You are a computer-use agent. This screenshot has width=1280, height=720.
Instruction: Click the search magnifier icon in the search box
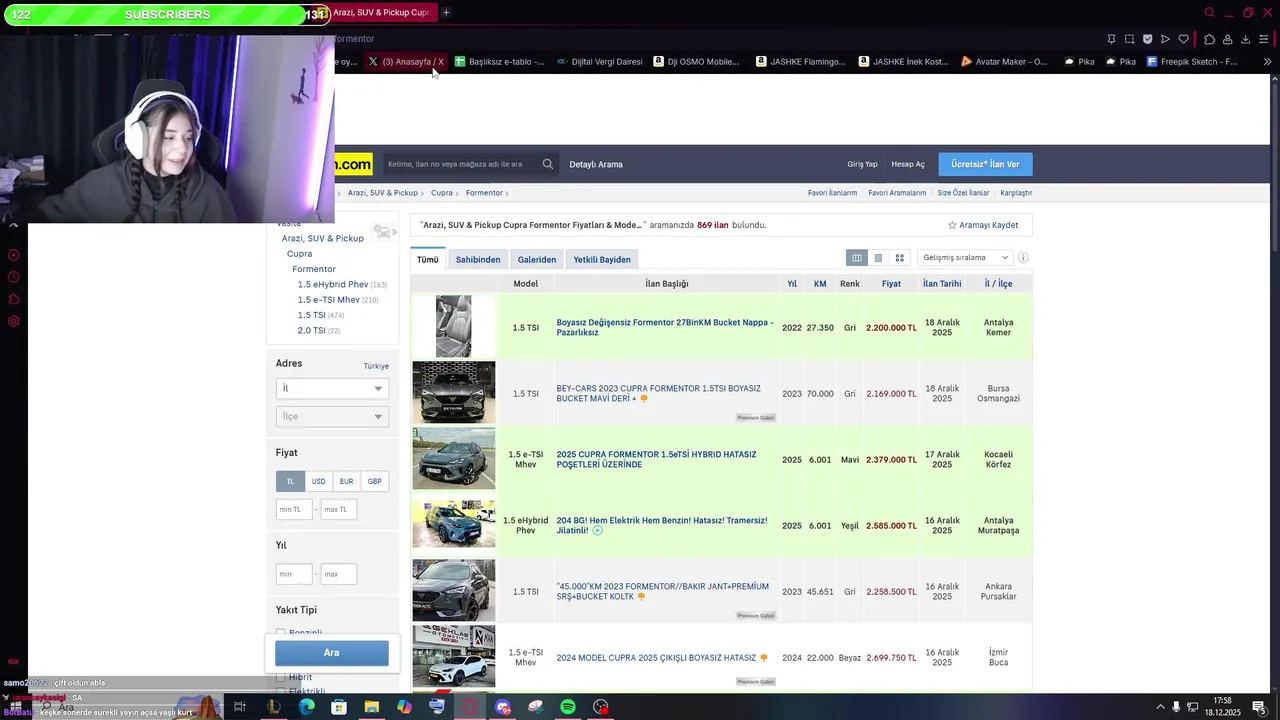[x=548, y=164]
